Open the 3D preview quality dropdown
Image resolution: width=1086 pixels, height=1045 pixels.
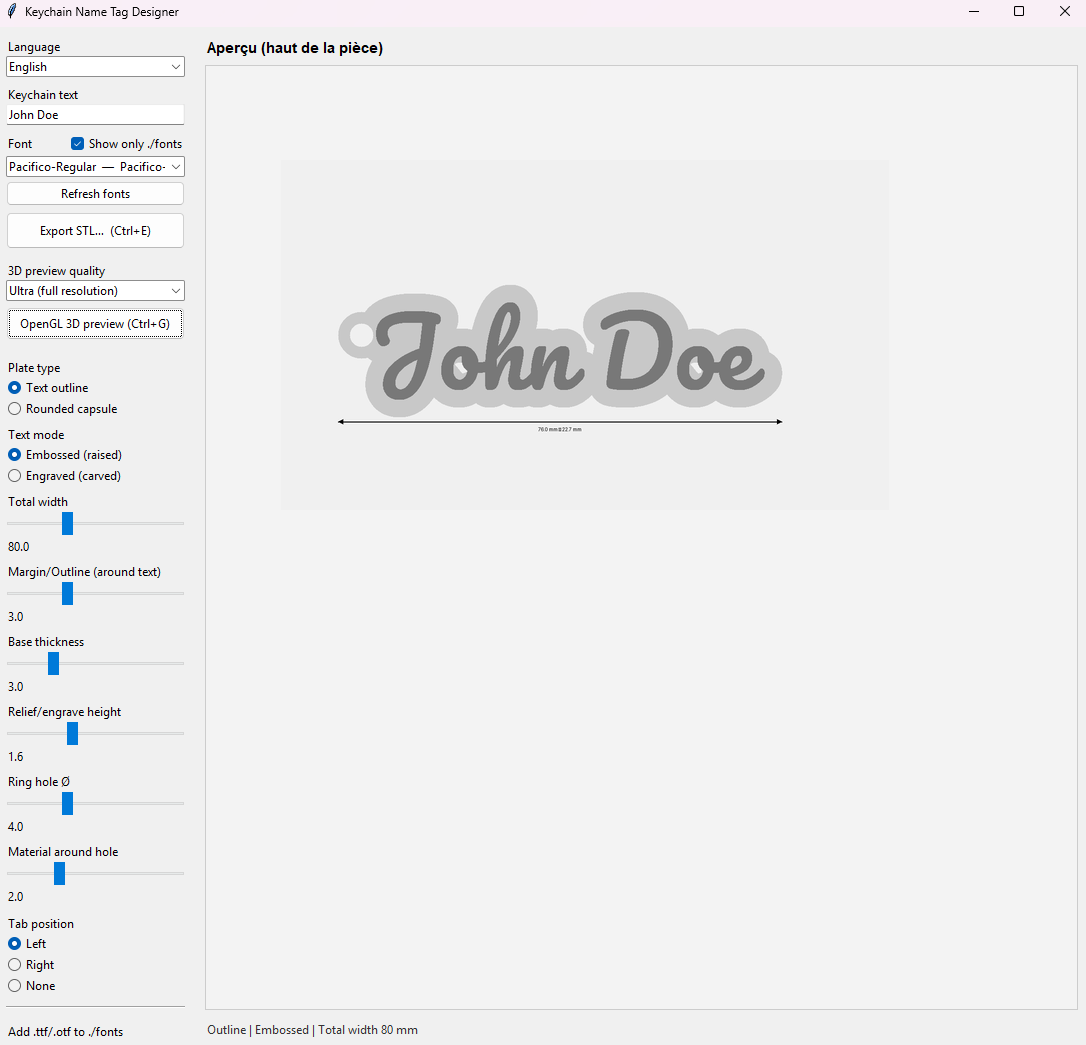coord(95,291)
